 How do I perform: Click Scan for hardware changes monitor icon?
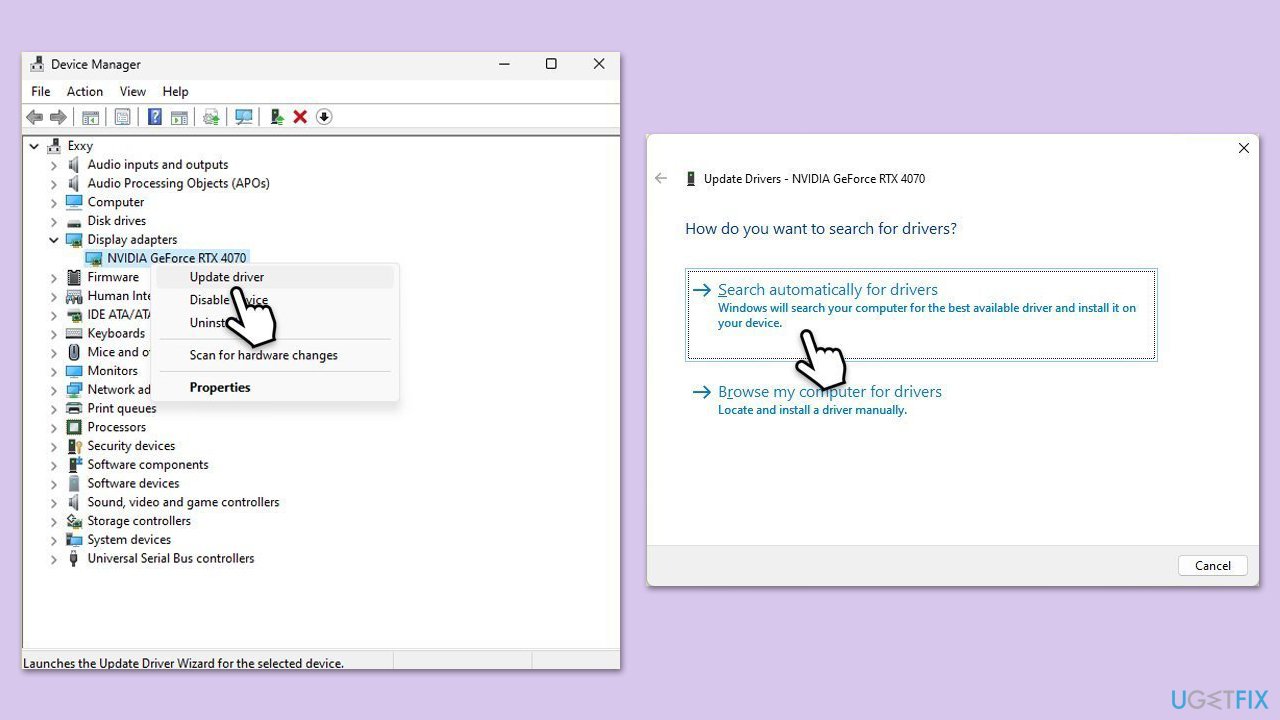243,117
